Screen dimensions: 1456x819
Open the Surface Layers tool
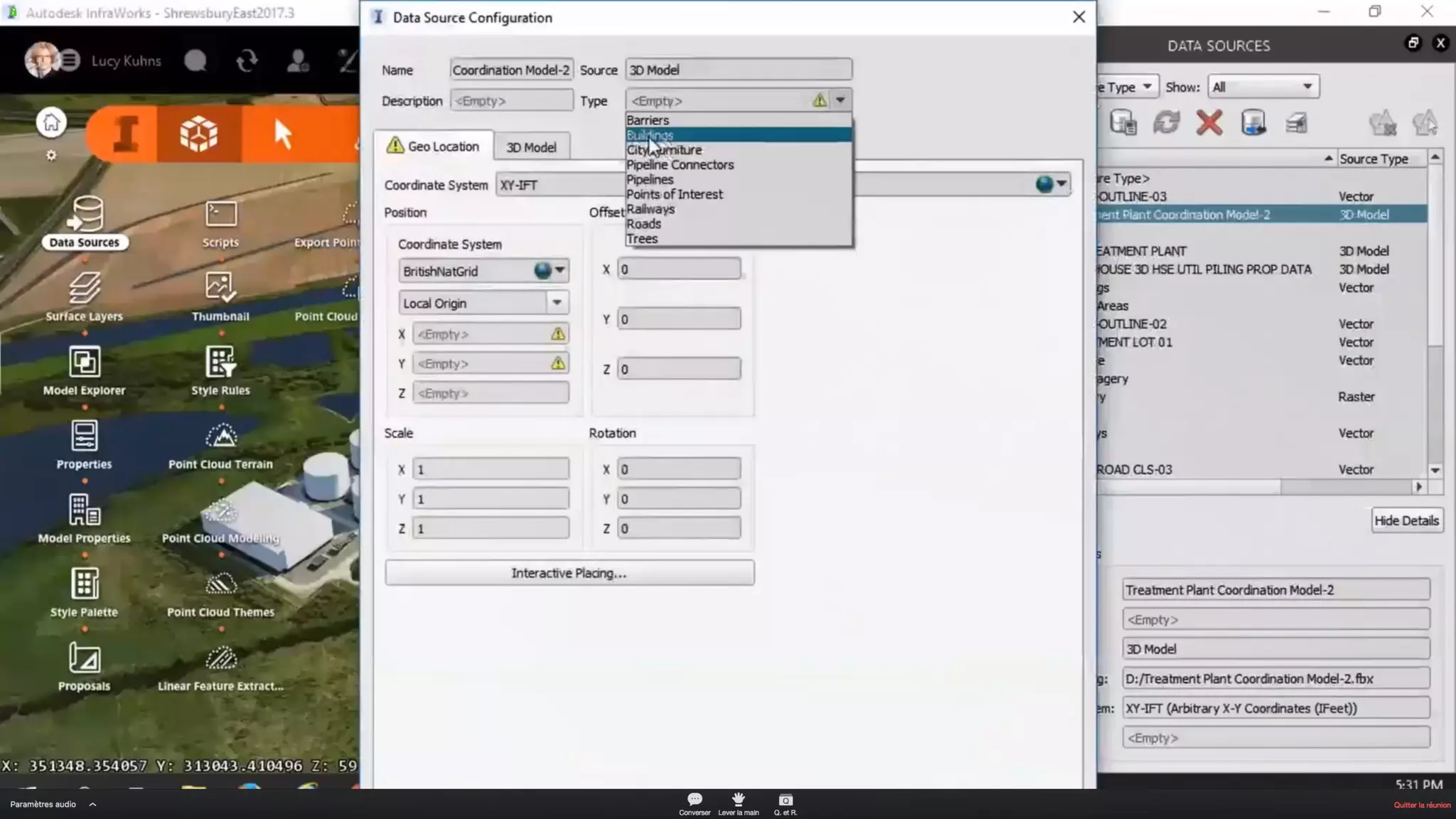click(x=85, y=289)
